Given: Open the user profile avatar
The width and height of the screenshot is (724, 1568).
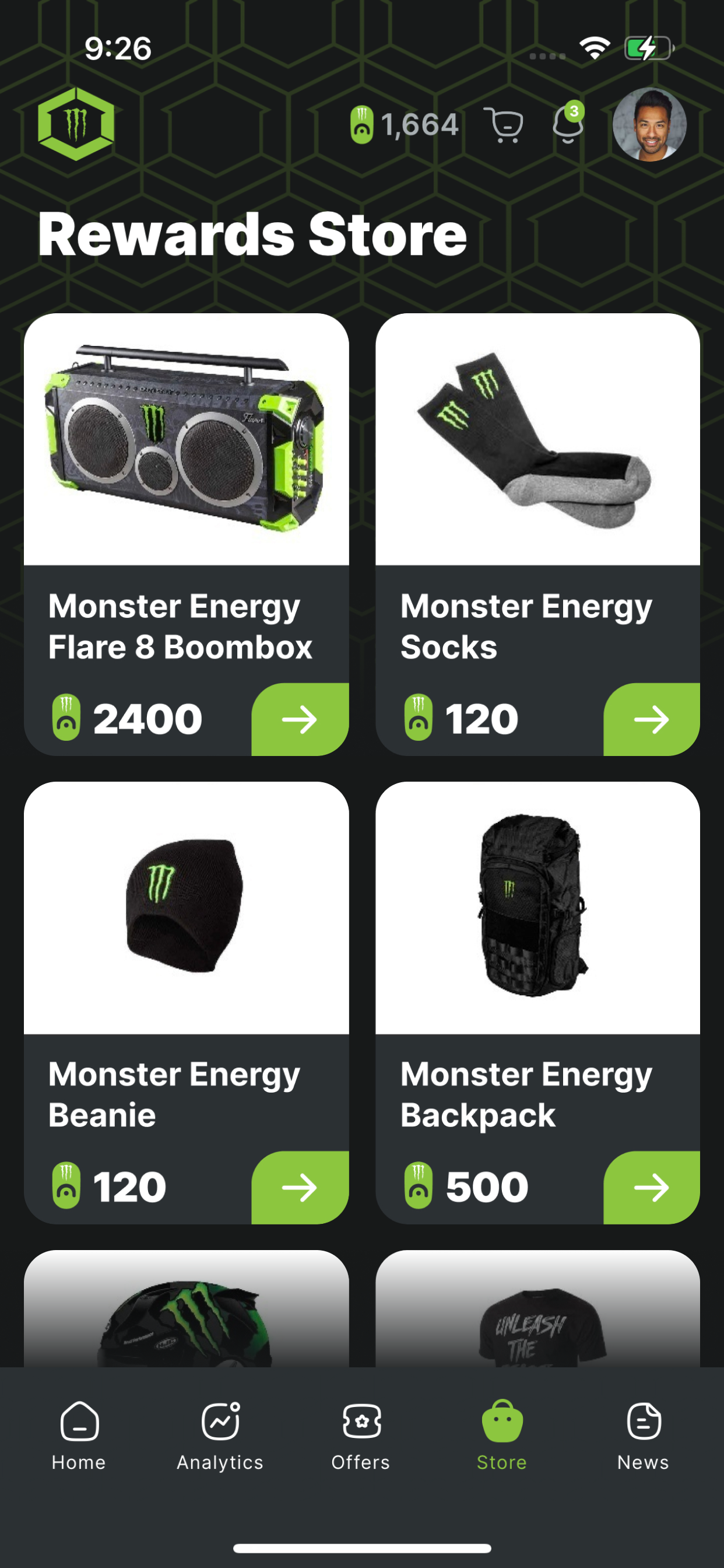Looking at the screenshot, I should point(649,124).
